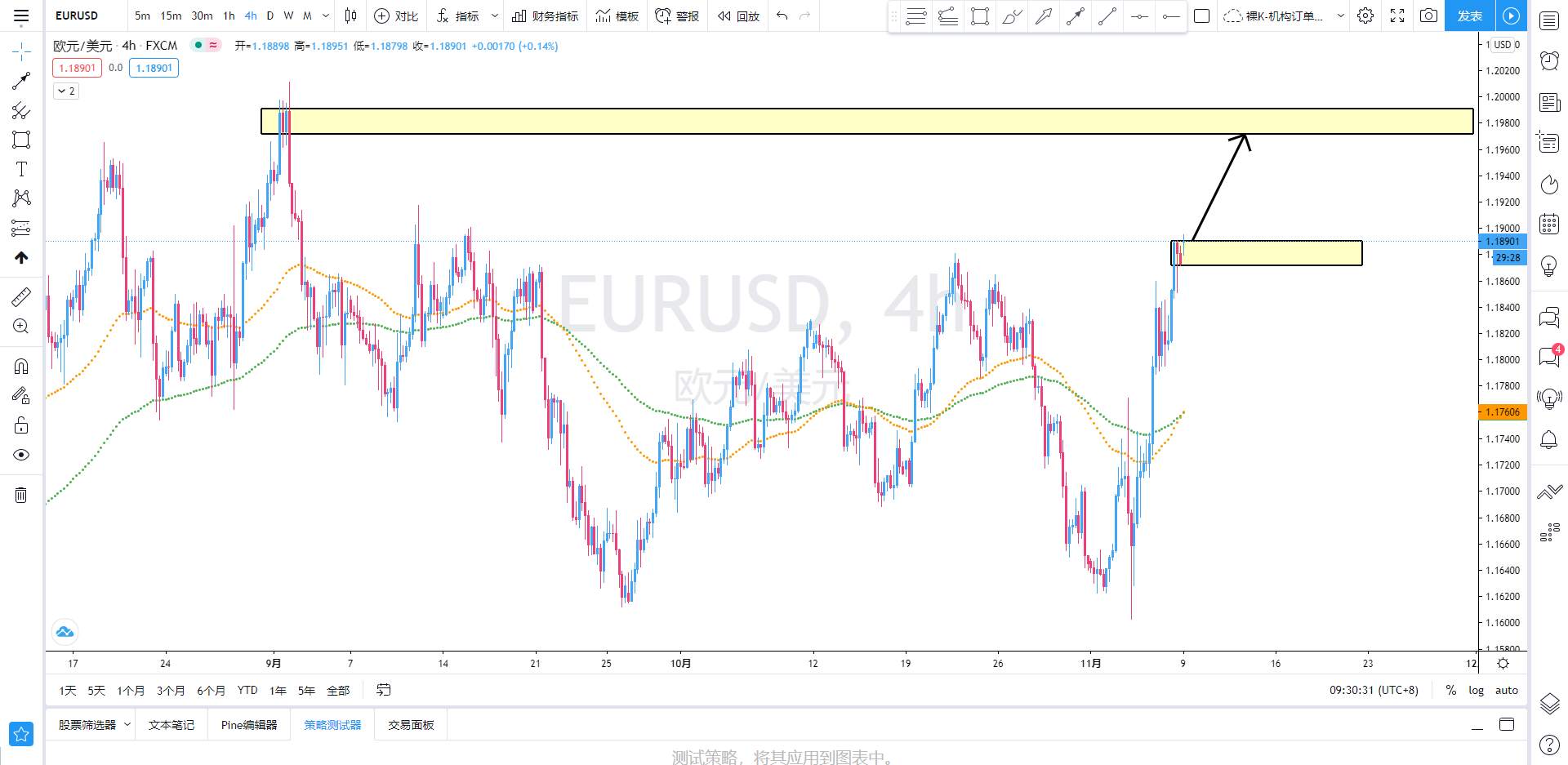Select the text annotation tool
This screenshot has height=765, width=1568.
point(21,169)
